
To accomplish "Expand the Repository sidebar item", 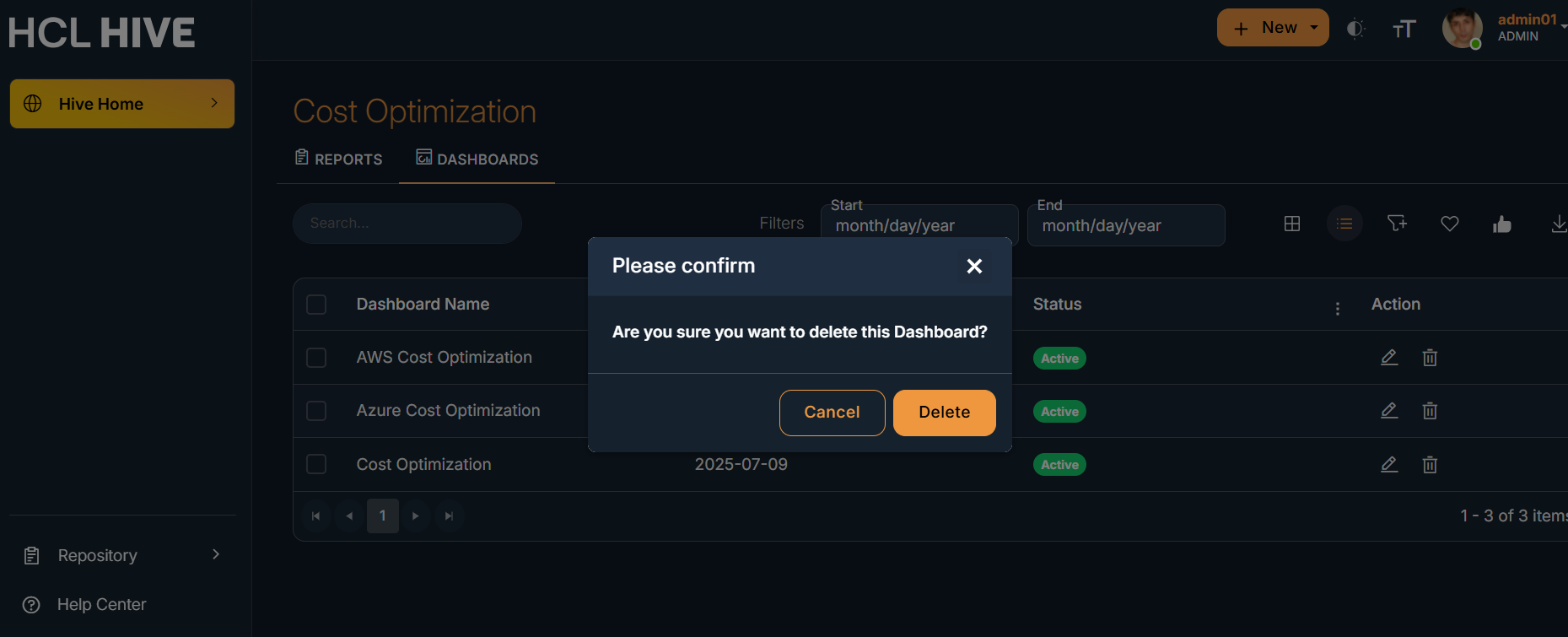I will [122, 555].
